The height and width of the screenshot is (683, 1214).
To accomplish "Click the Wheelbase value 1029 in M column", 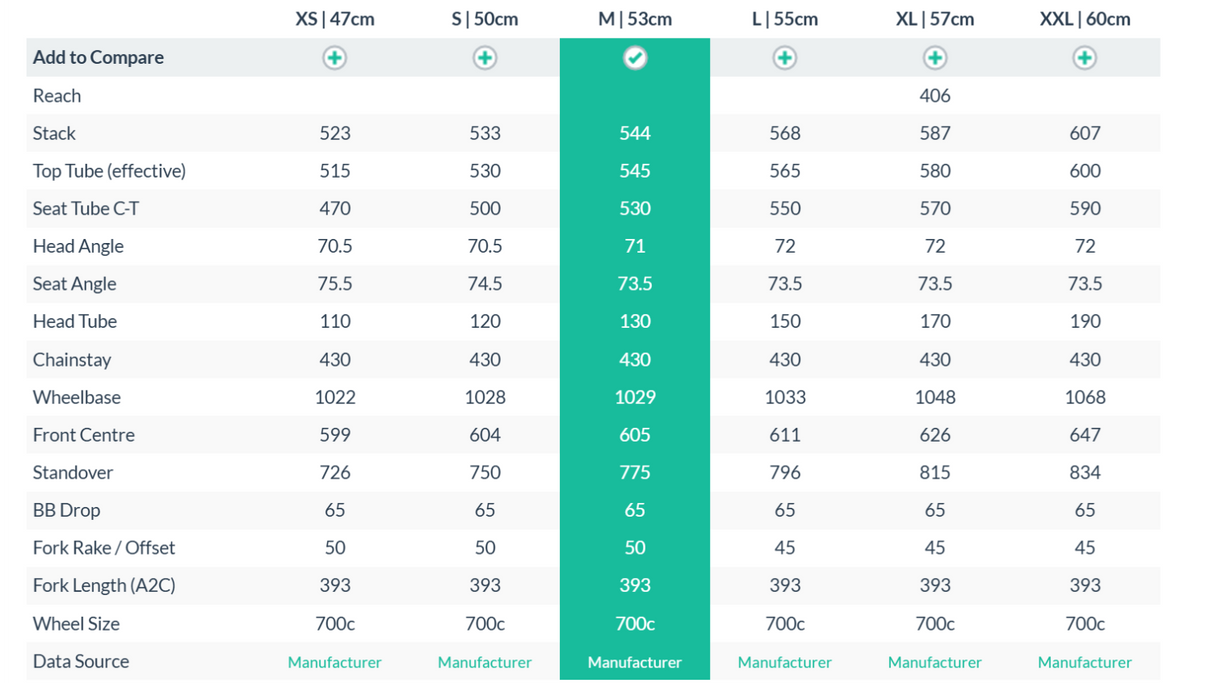I will [635, 397].
